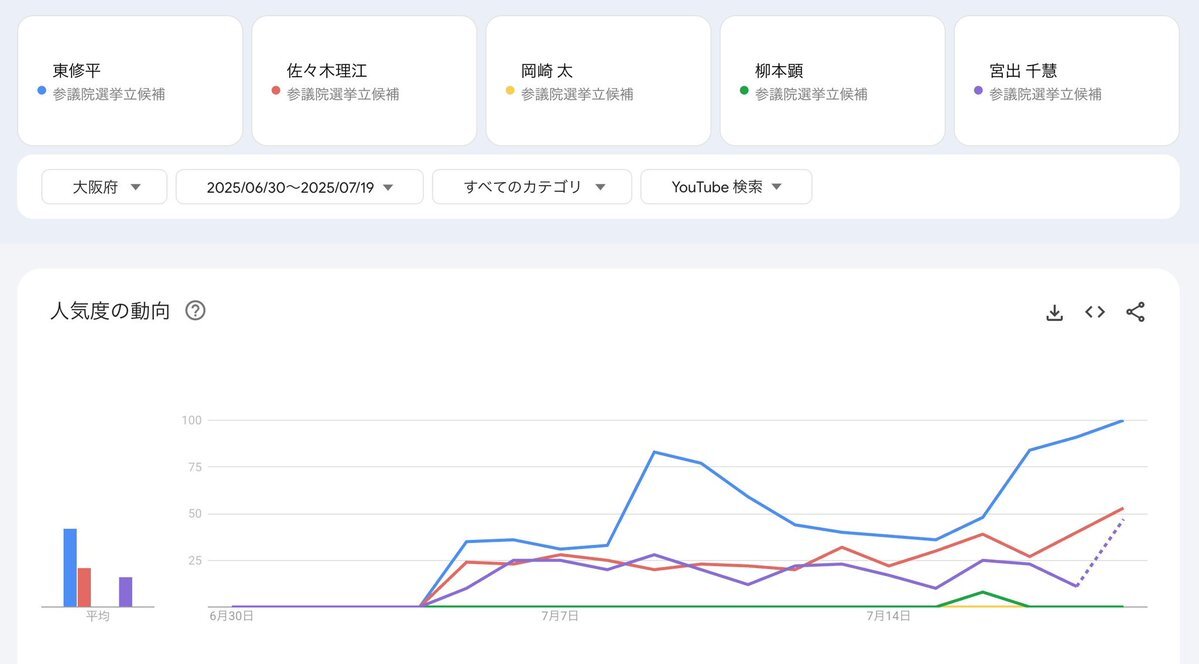This screenshot has width=1199, height=664.
Task: Click the blue line's final peak at 100
Action: [x=1122, y=421]
